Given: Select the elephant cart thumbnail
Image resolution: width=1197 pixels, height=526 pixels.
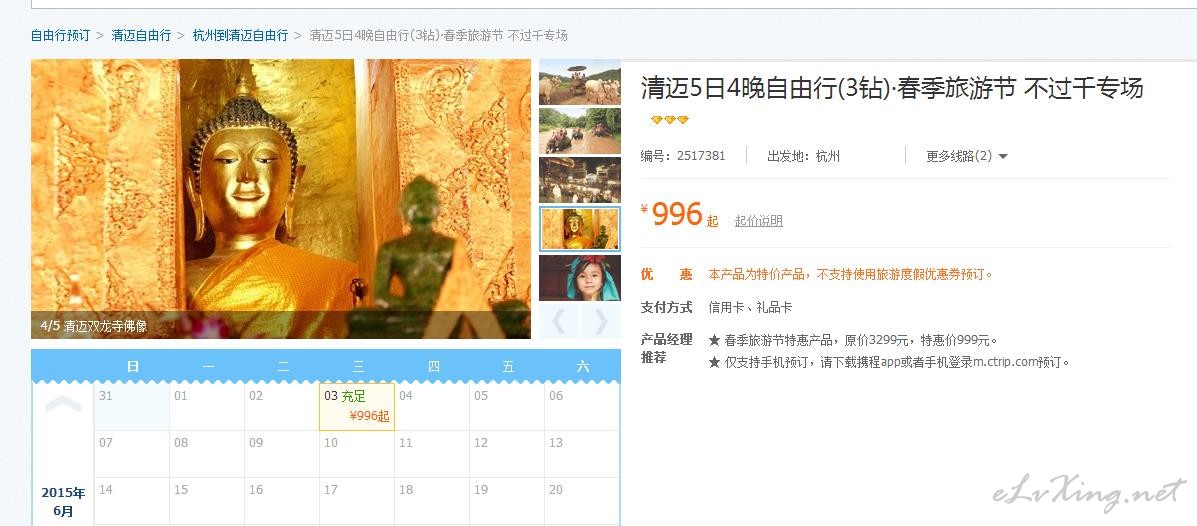Looking at the screenshot, I should [x=579, y=82].
